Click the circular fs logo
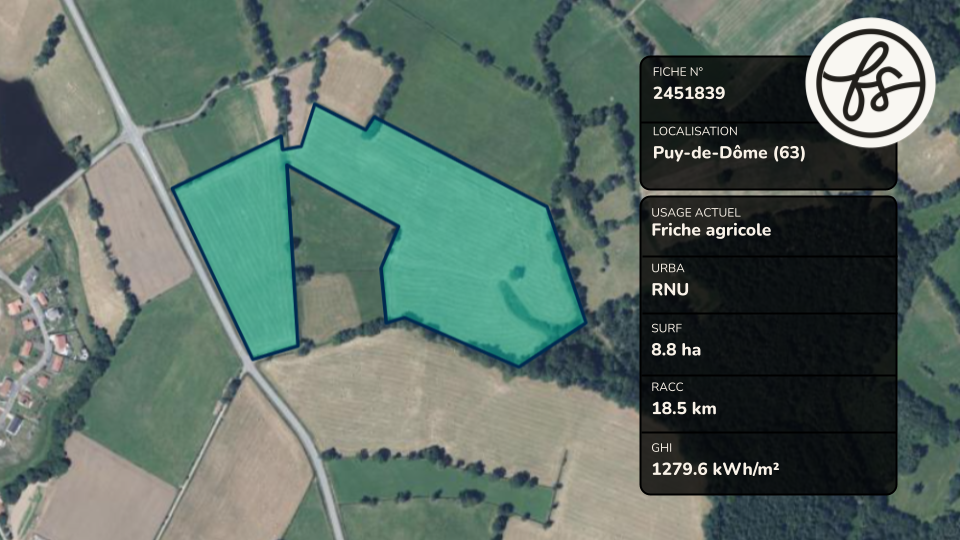This screenshot has width=960, height=540. coord(870,83)
